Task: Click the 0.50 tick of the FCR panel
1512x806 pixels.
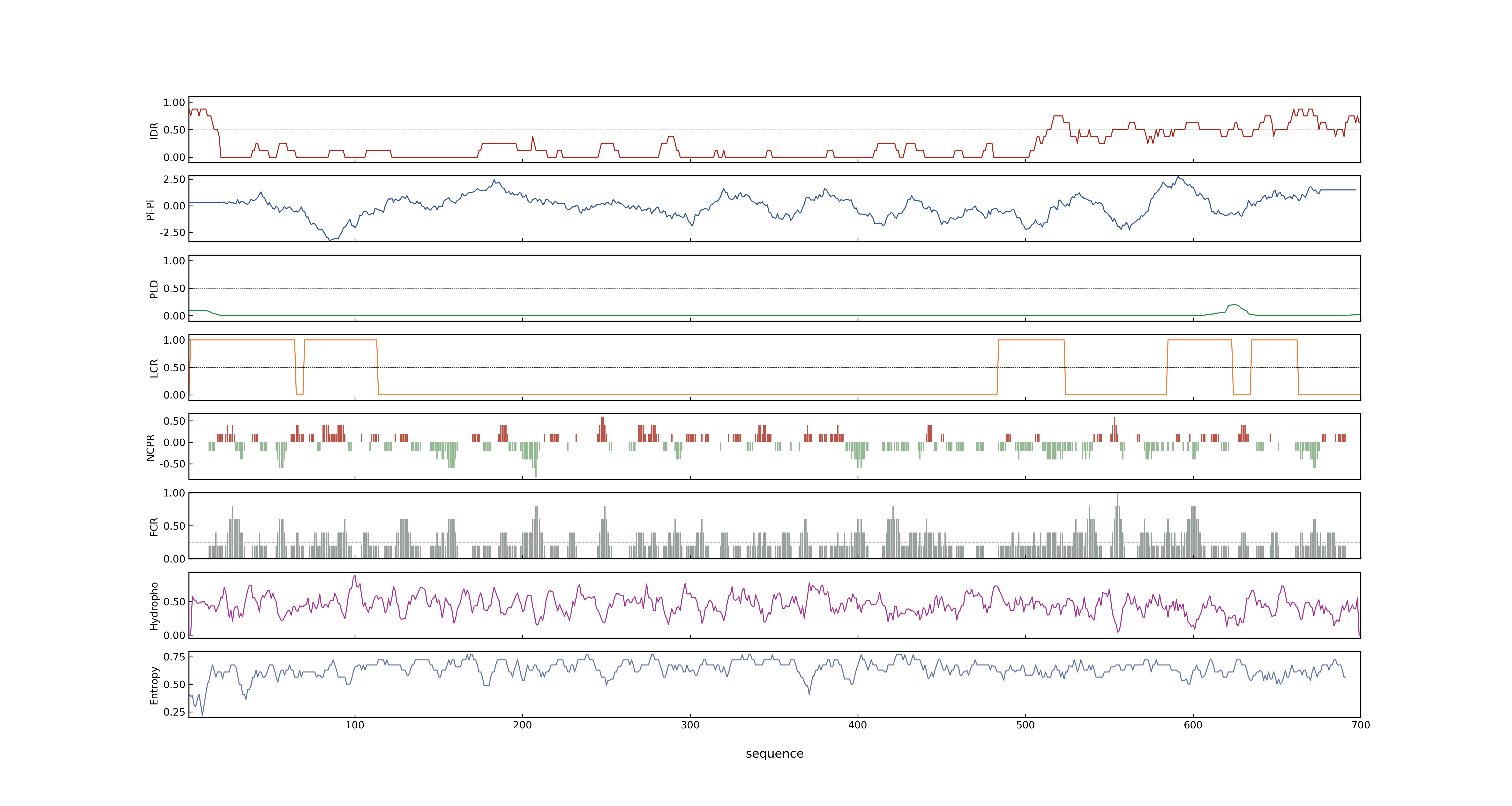Action: (174, 526)
